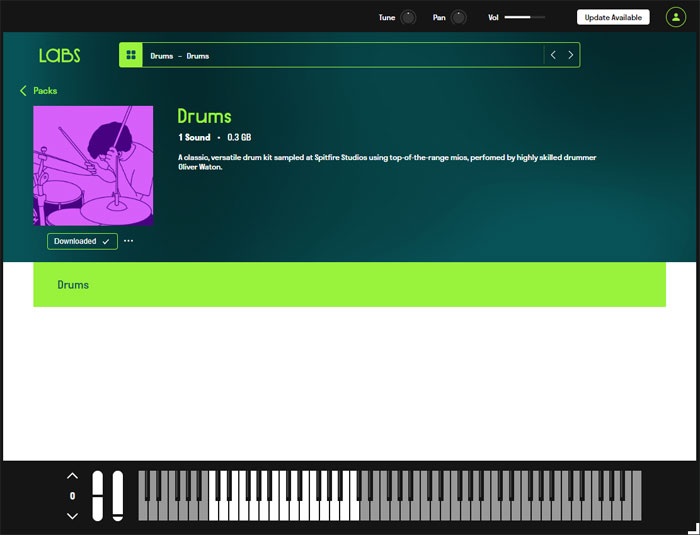Select the Drums sound row

pyautogui.click(x=350, y=284)
